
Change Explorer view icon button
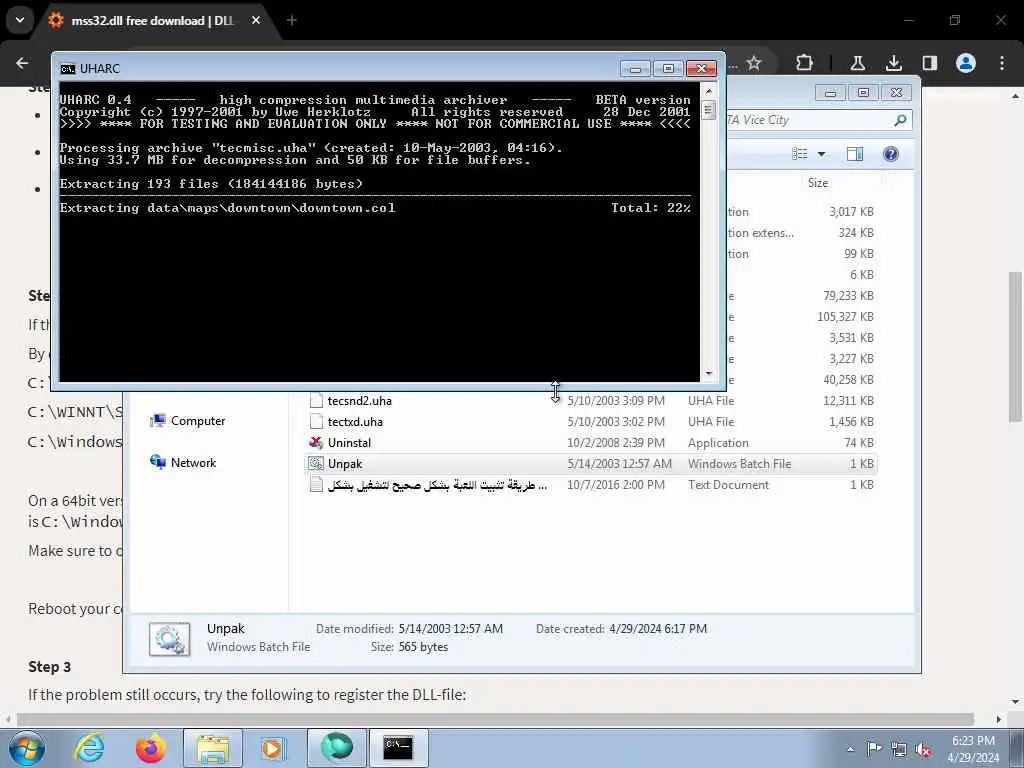[799, 154]
